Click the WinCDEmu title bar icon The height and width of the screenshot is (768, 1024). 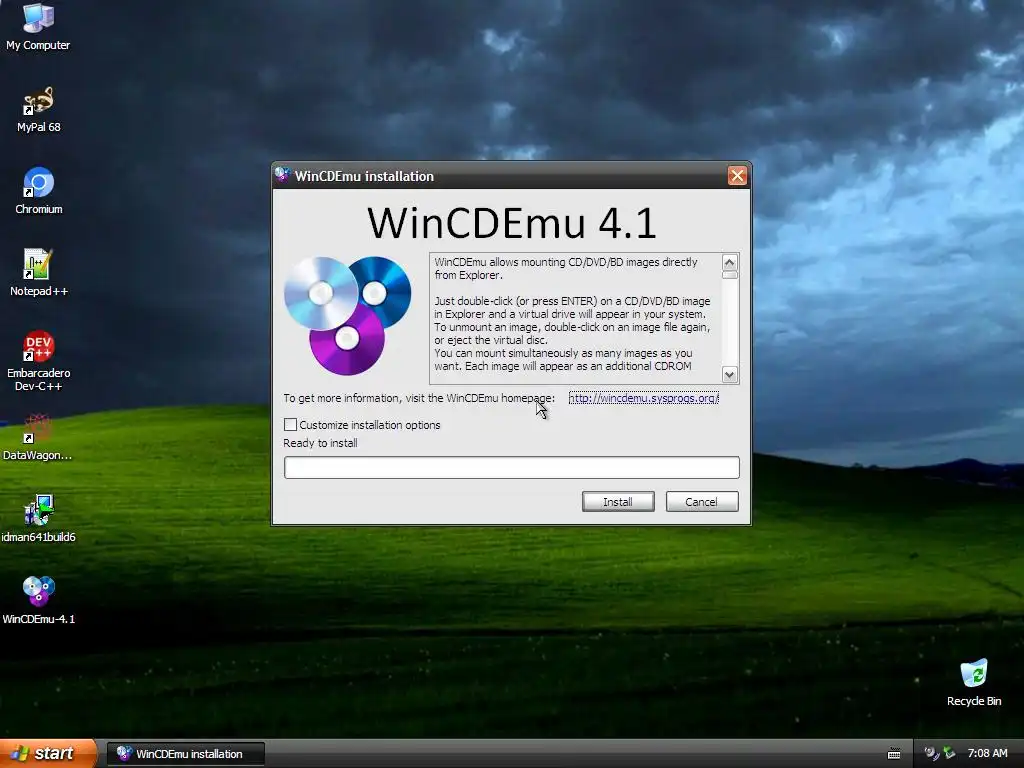tap(282, 175)
